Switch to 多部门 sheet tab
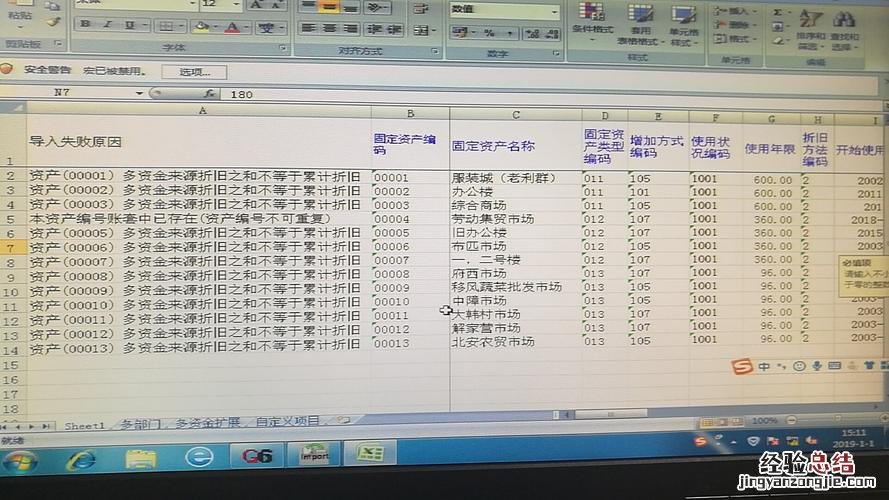Image resolution: width=889 pixels, height=500 pixels. click(140, 424)
